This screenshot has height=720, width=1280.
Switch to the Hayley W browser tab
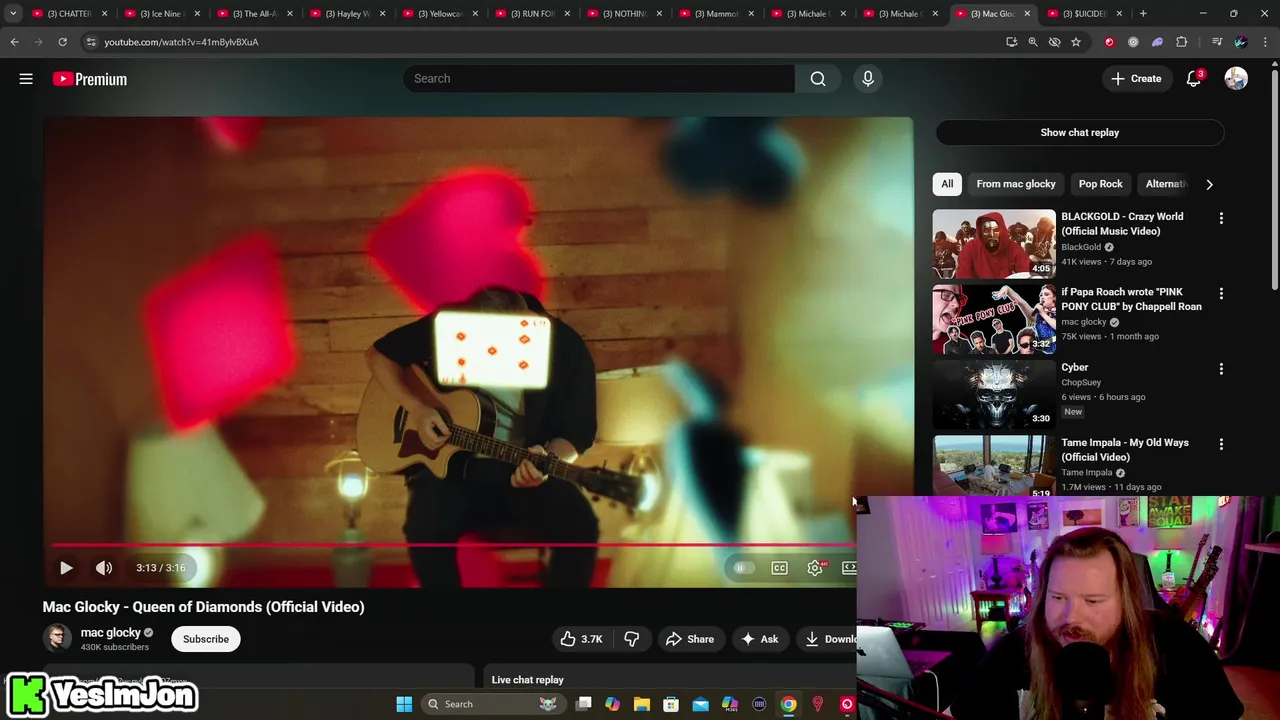[345, 14]
